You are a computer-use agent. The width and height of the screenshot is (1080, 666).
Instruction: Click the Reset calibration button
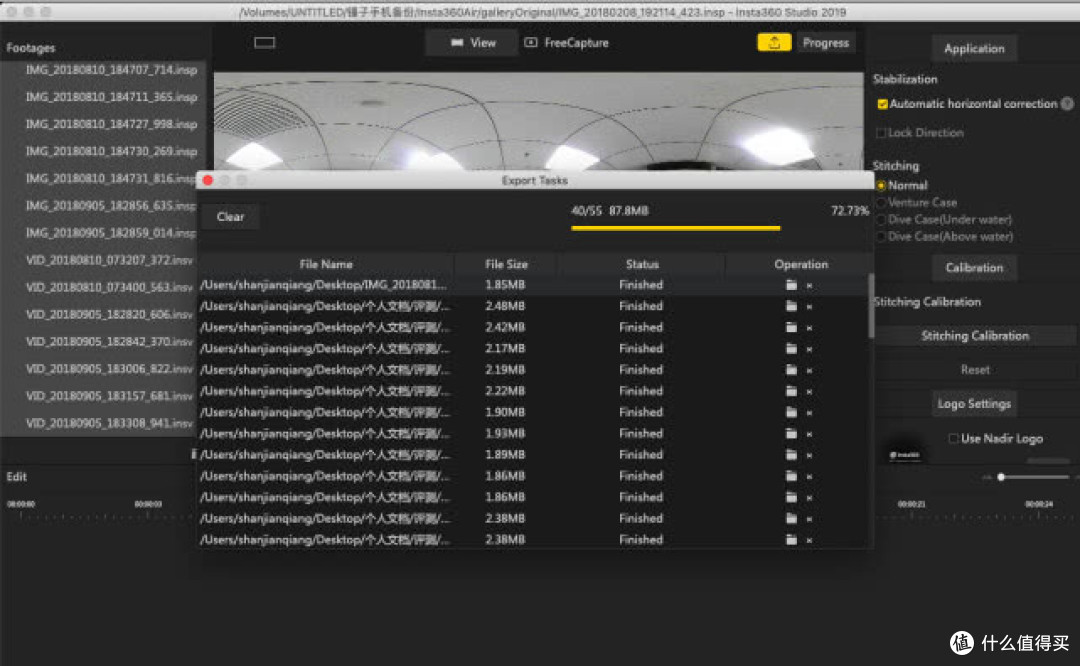pyautogui.click(x=975, y=370)
